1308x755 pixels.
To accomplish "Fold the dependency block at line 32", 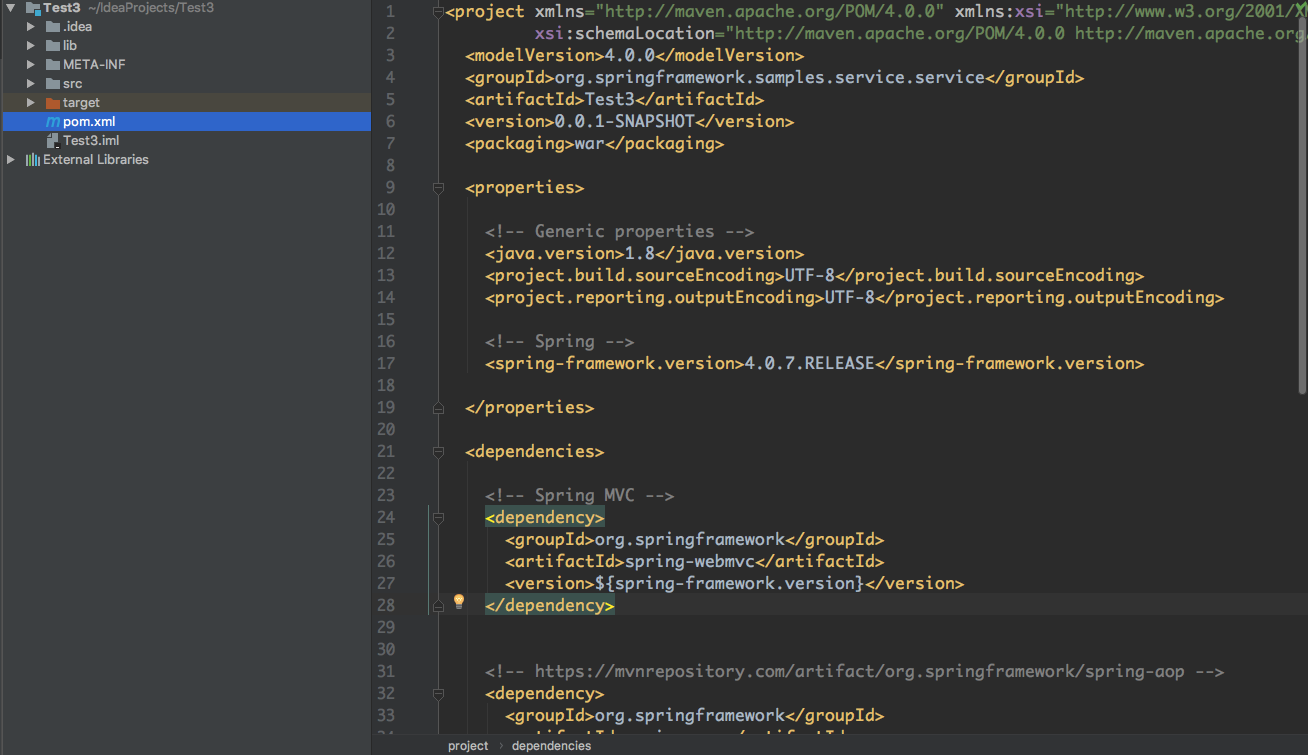I will 438,693.
